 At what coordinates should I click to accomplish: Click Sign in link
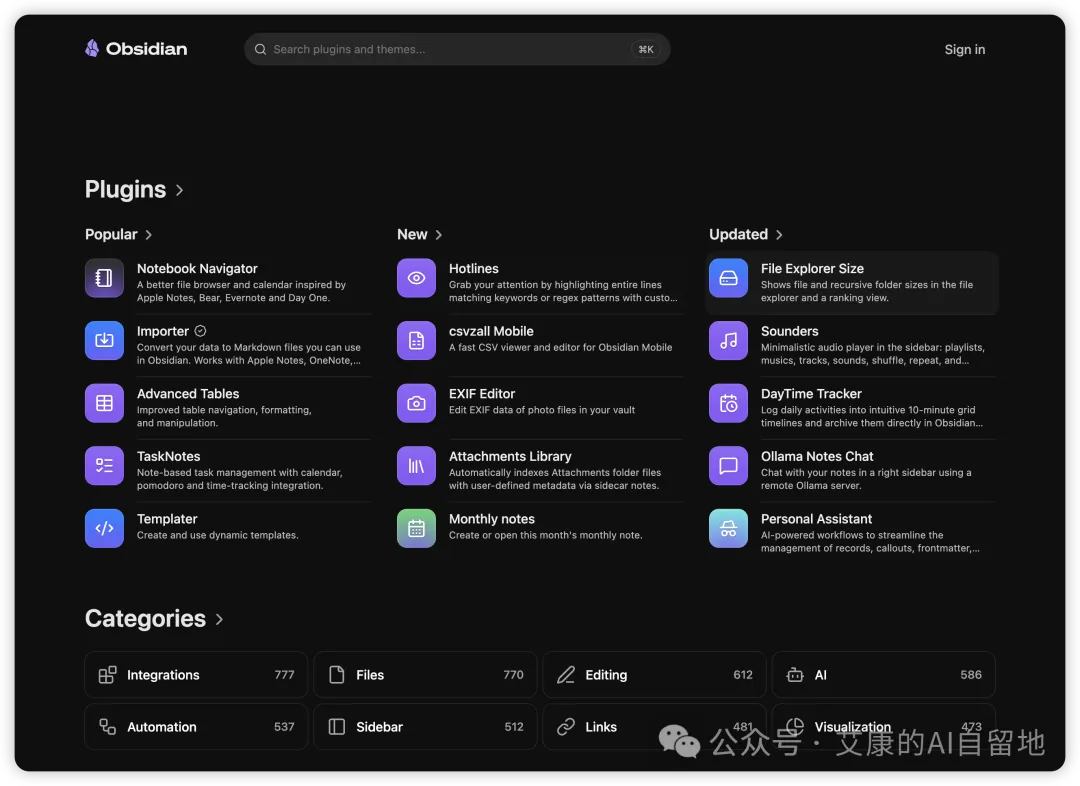[x=964, y=50]
